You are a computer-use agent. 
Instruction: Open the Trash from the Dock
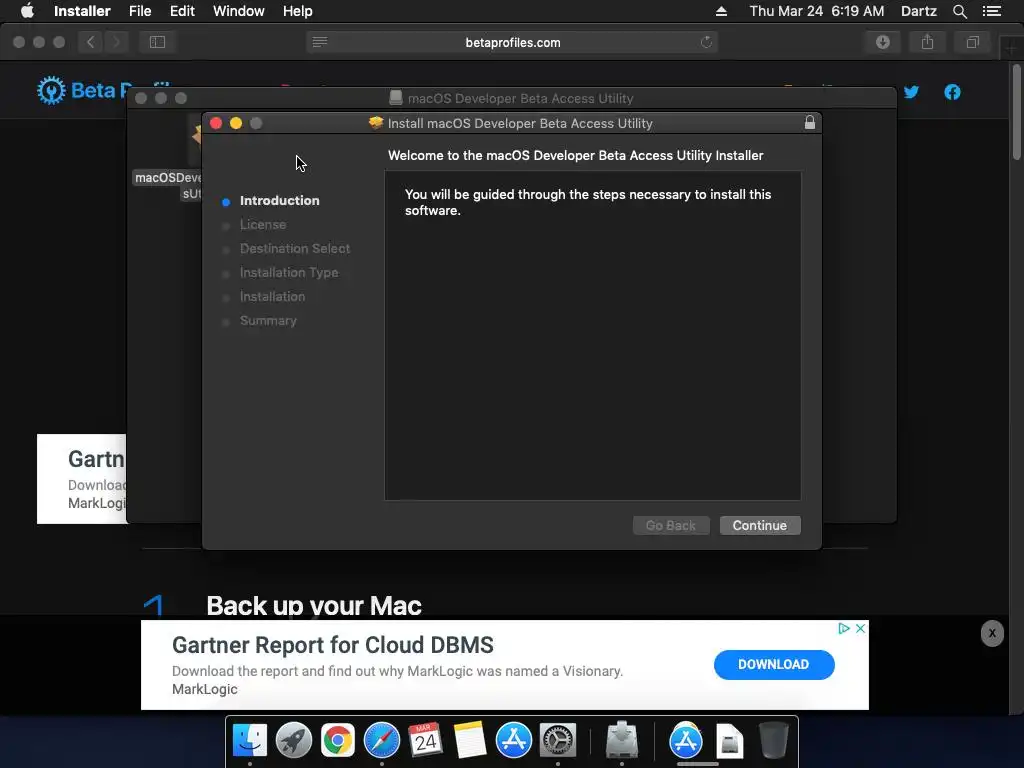[x=774, y=741]
